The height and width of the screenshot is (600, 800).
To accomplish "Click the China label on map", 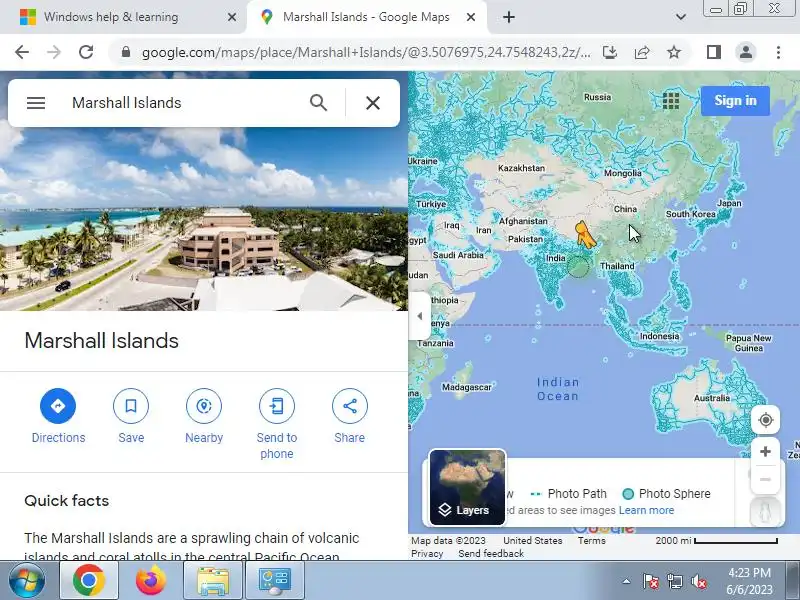I will 625,209.
